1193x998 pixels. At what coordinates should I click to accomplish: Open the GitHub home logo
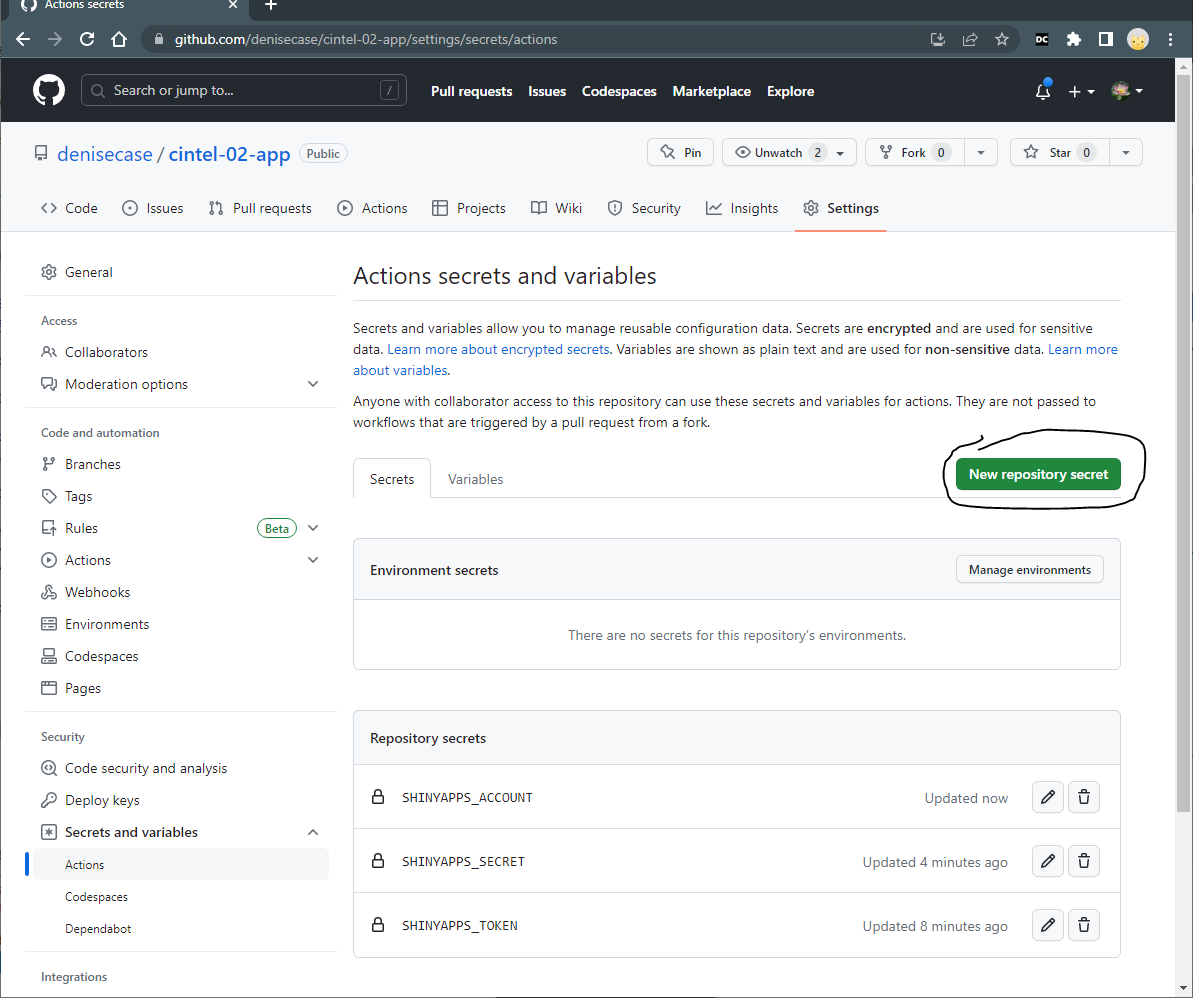(x=49, y=91)
